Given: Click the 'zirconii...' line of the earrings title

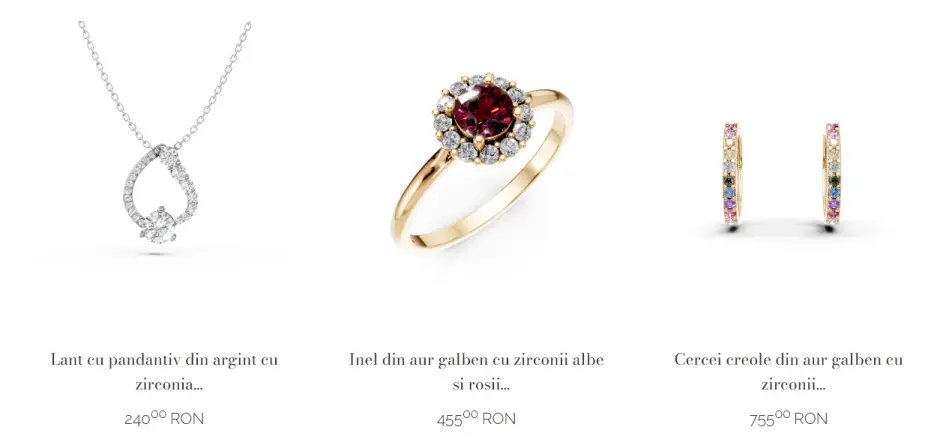Looking at the screenshot, I should tap(793, 384).
